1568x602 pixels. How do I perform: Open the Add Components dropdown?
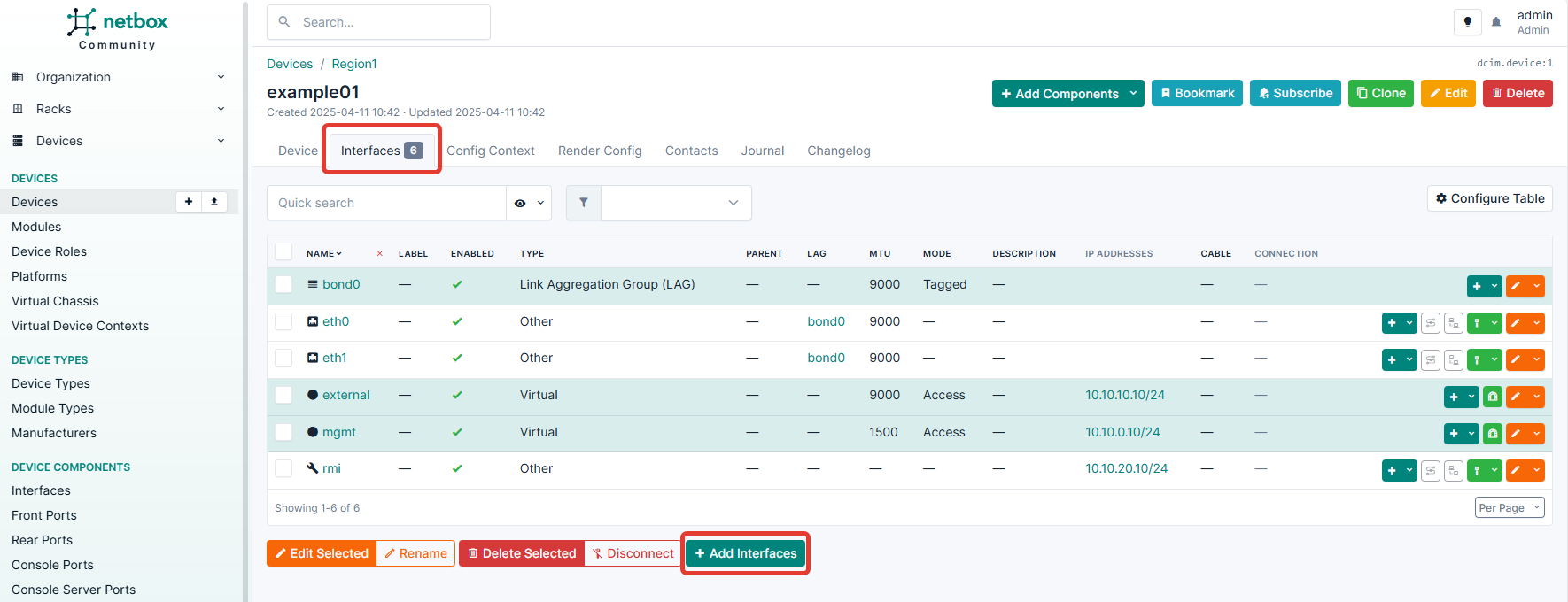1067,94
